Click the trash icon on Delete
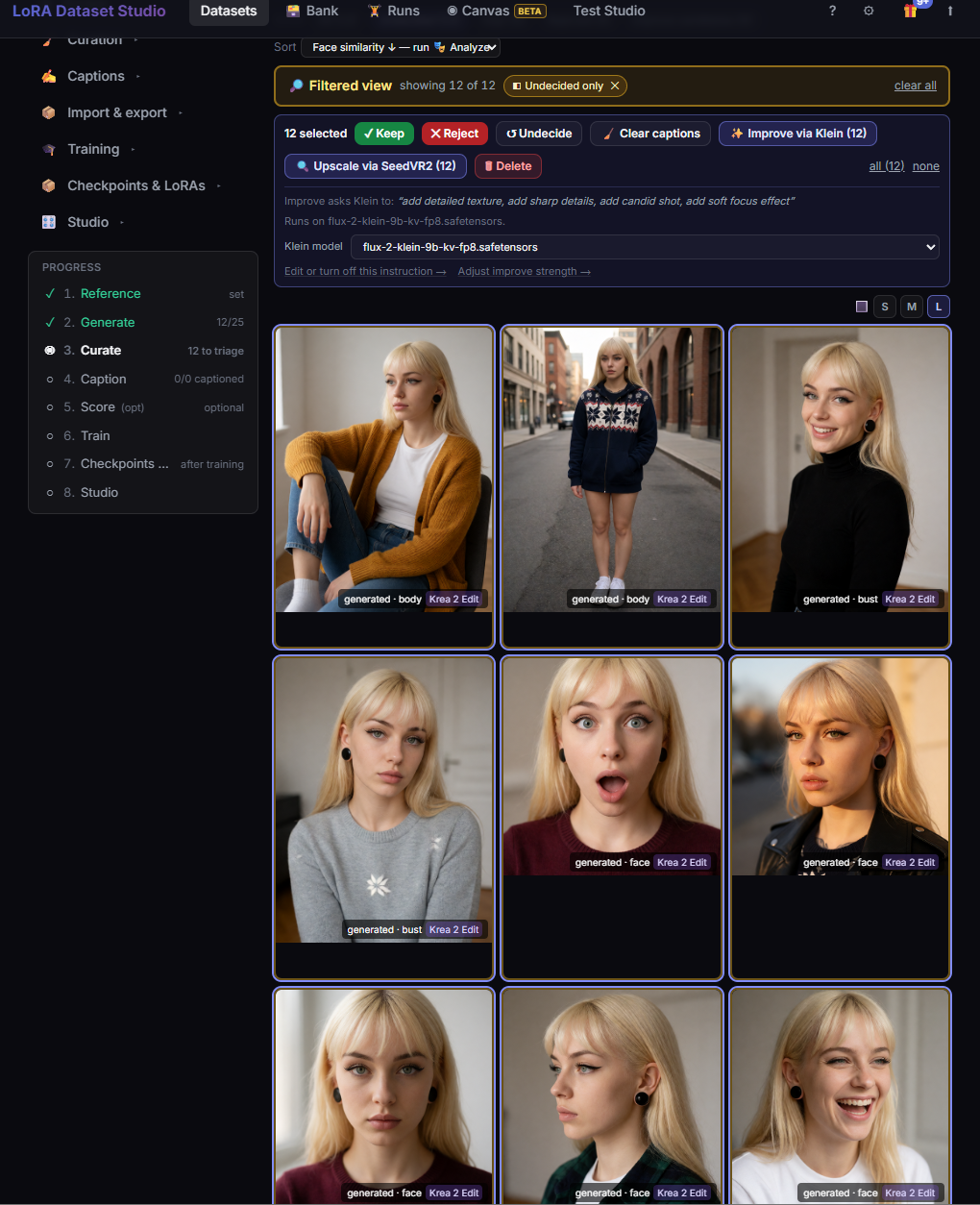 click(x=489, y=166)
